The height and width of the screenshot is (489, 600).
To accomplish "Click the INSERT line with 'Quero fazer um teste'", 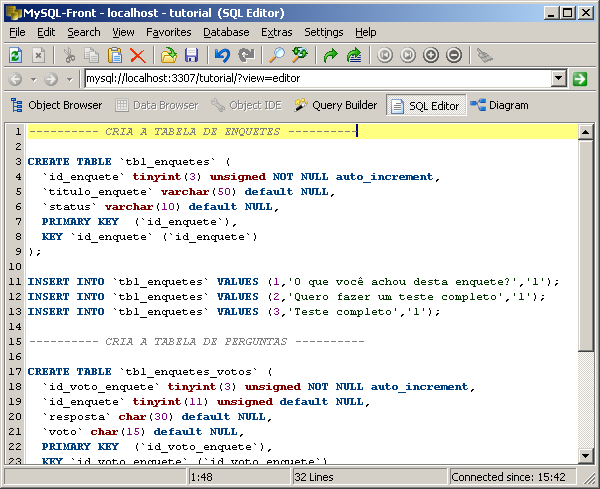I will (286, 297).
